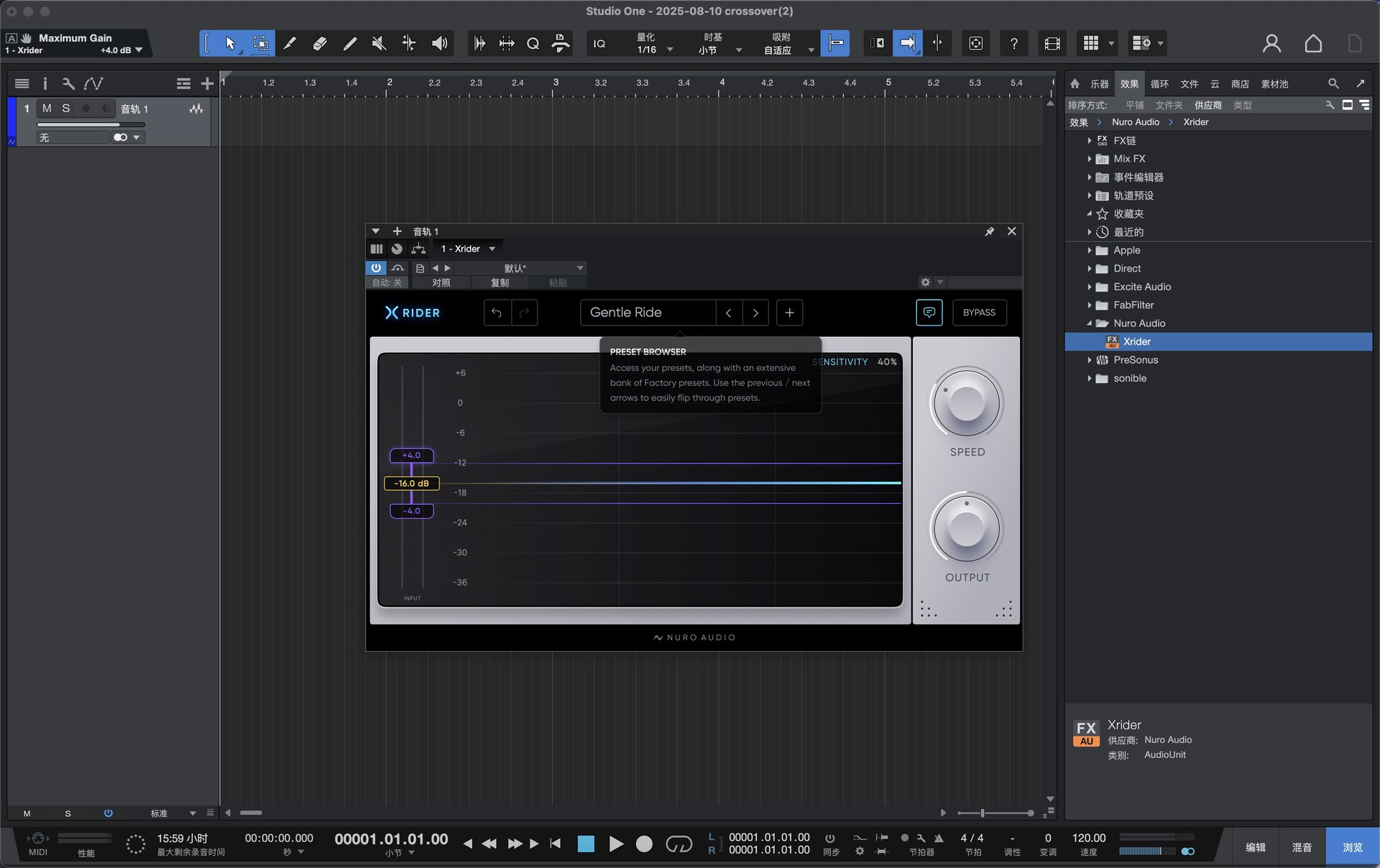
Task: Toggle metronome icon in transport
Action: (x=939, y=838)
